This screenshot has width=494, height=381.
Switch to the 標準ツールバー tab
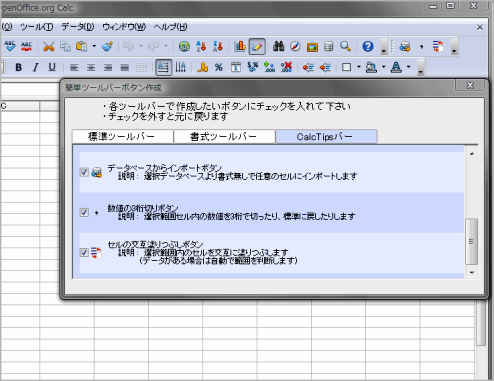123,137
